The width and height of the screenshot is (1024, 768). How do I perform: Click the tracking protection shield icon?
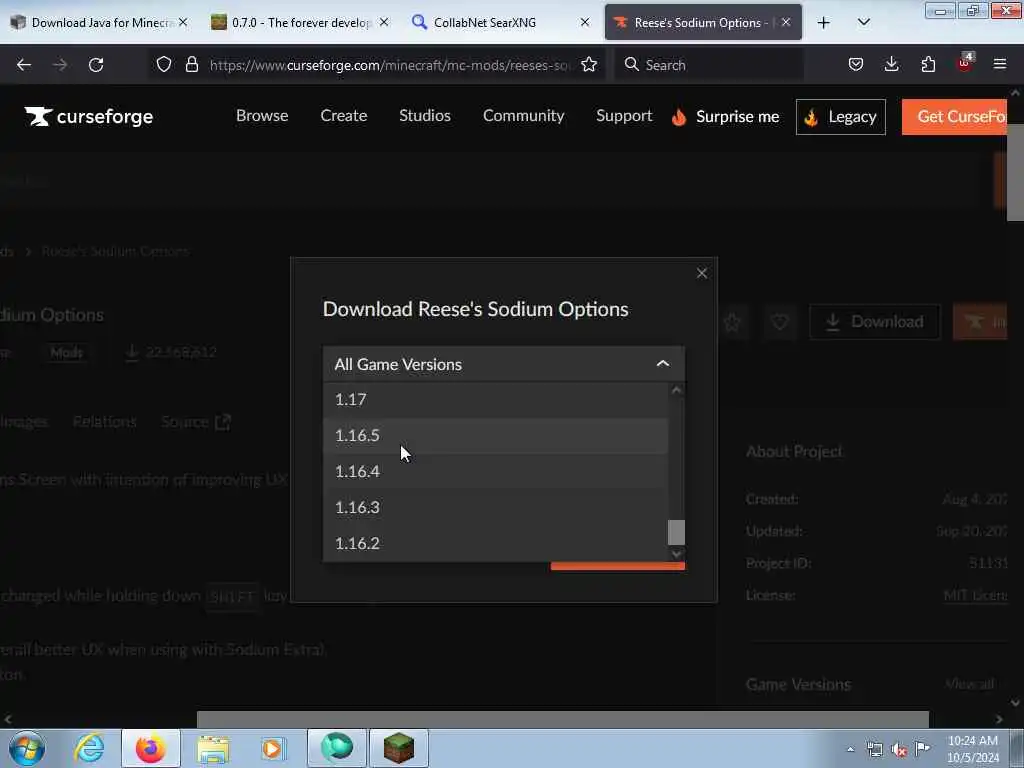tap(164, 65)
